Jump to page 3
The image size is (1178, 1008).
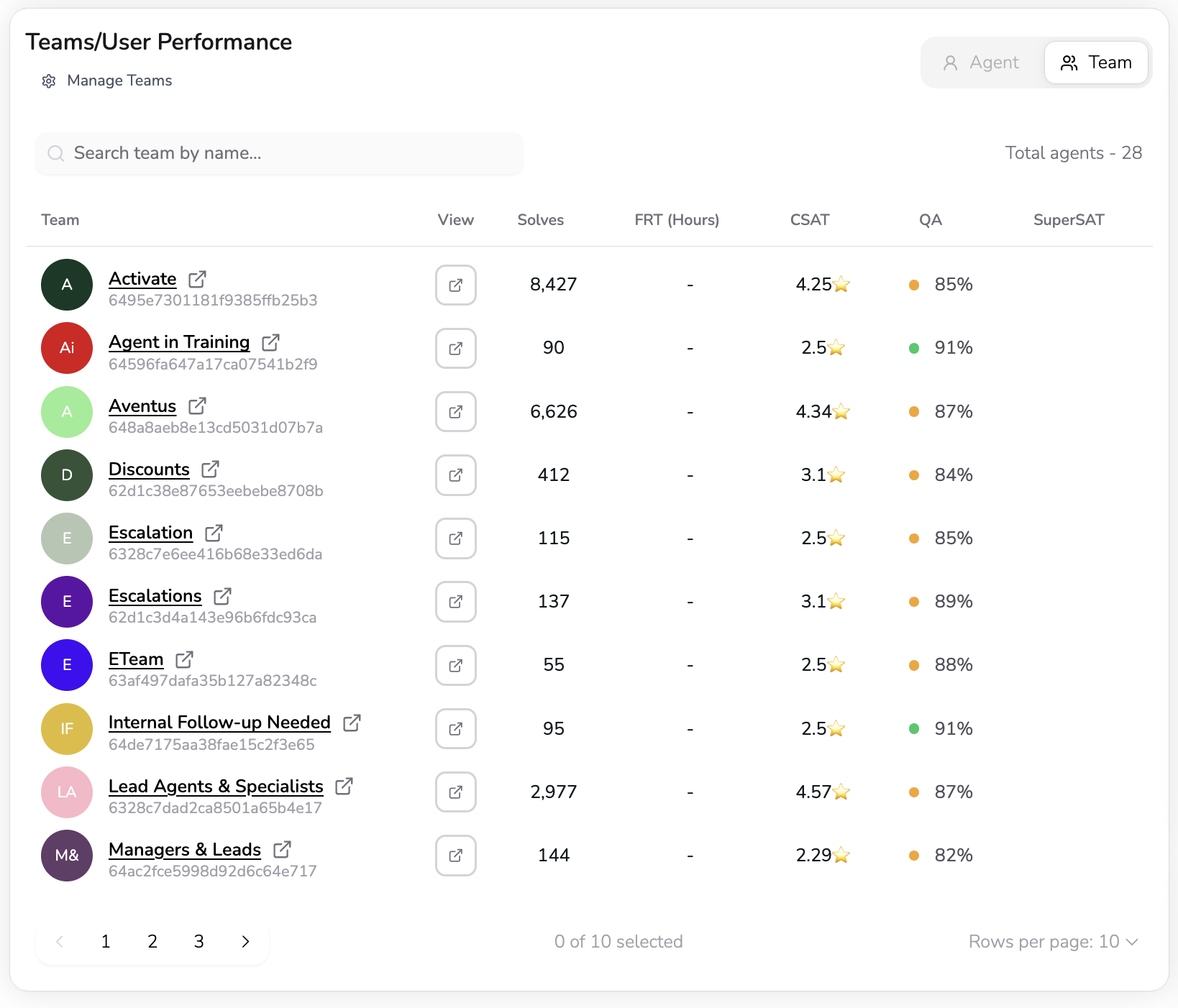click(x=199, y=942)
